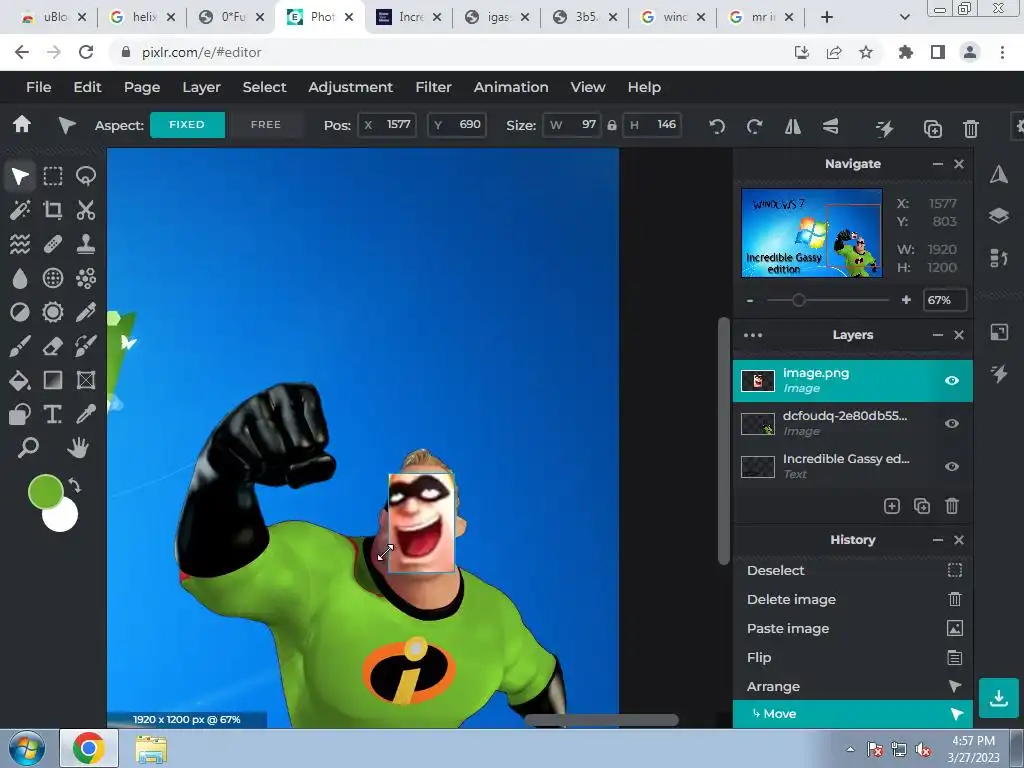
Task: Add new layer plus button
Action: pos(892,506)
